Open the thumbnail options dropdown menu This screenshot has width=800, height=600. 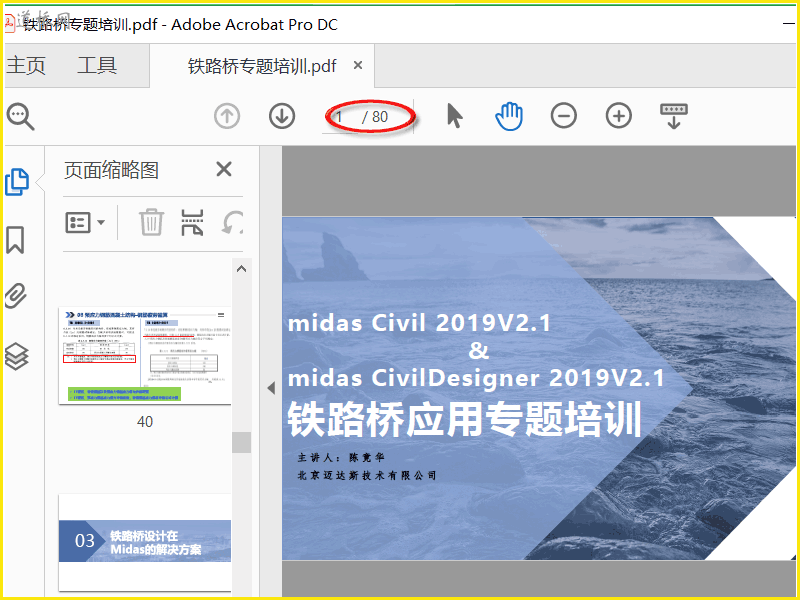point(85,222)
